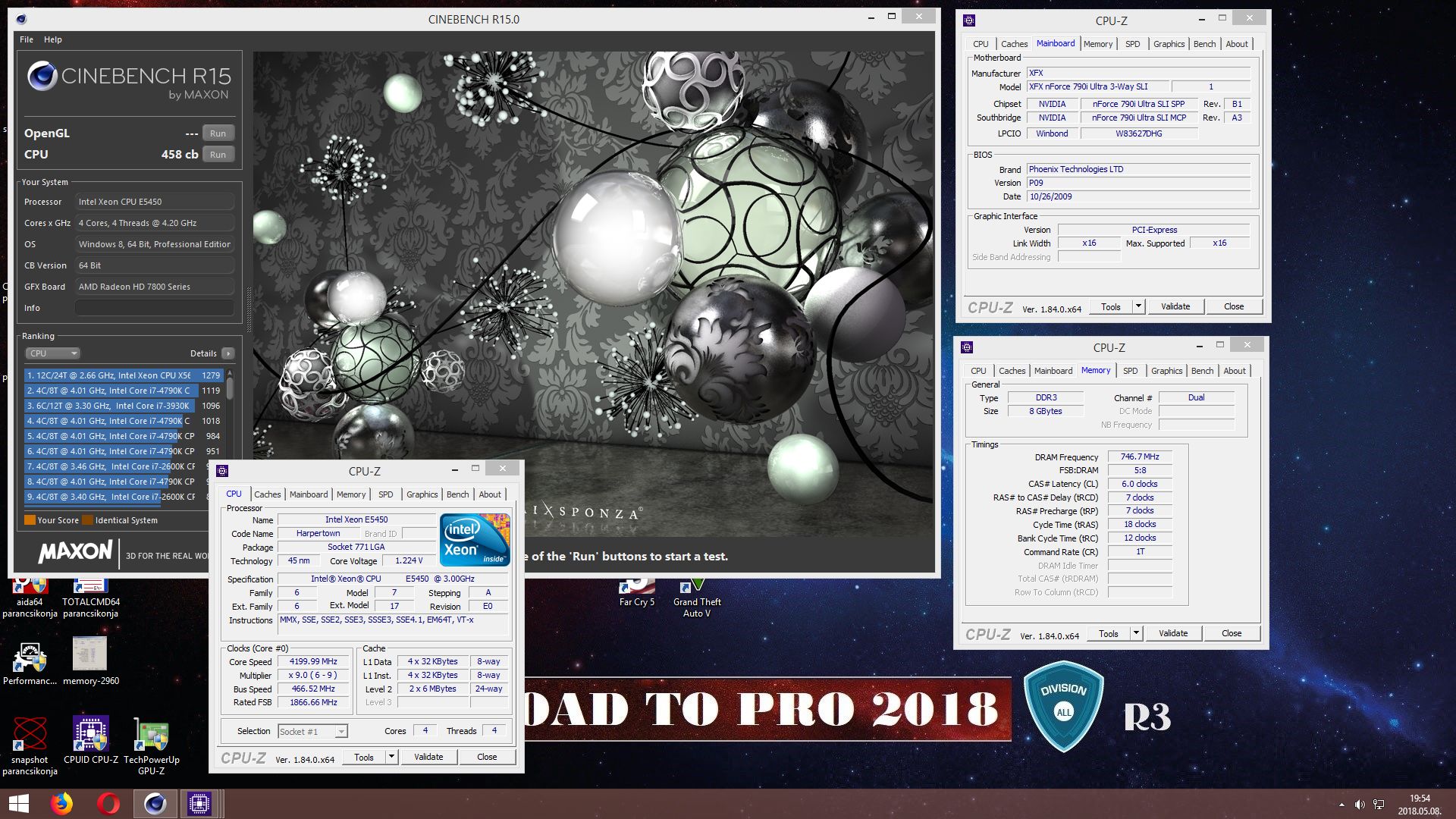The width and height of the screenshot is (1456, 819).
Task: Click the Cinebench title bar icon
Action: tap(20, 19)
